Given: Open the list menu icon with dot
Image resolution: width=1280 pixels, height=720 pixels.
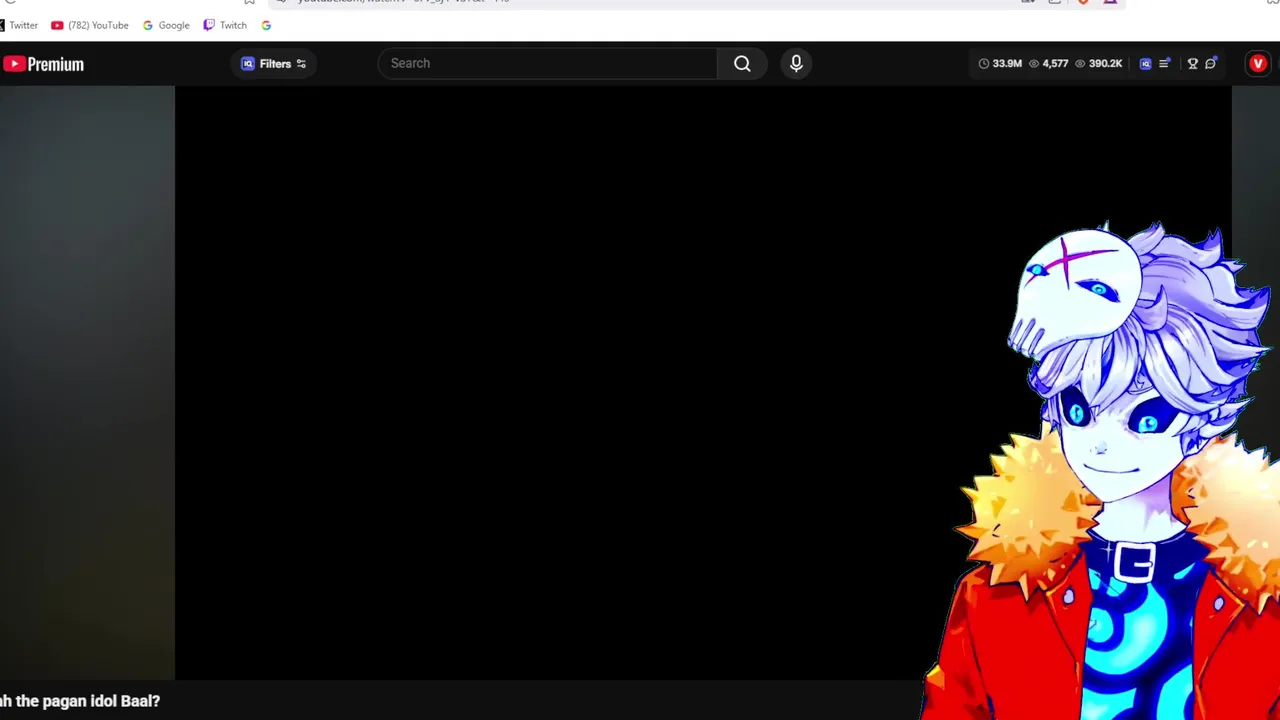Looking at the screenshot, I should (x=1164, y=64).
